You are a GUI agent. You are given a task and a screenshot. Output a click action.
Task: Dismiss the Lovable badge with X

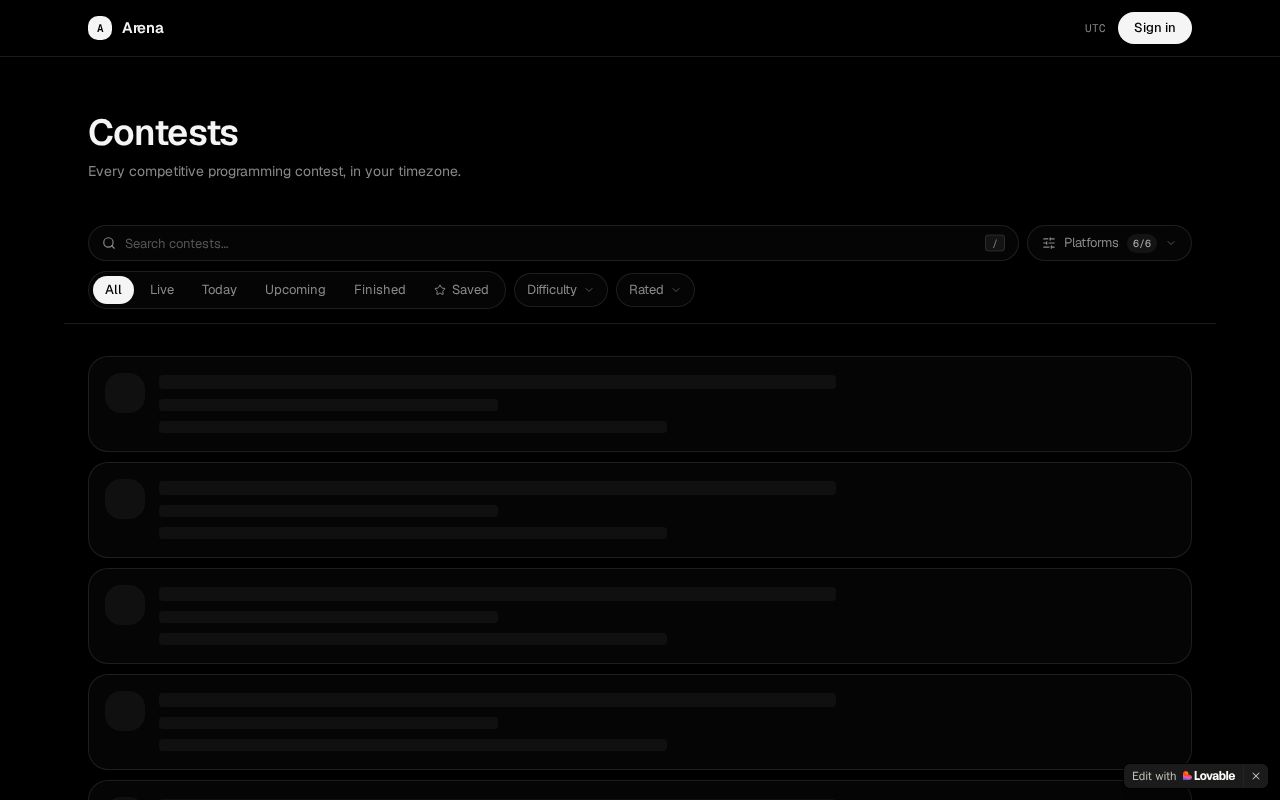pos(1256,776)
